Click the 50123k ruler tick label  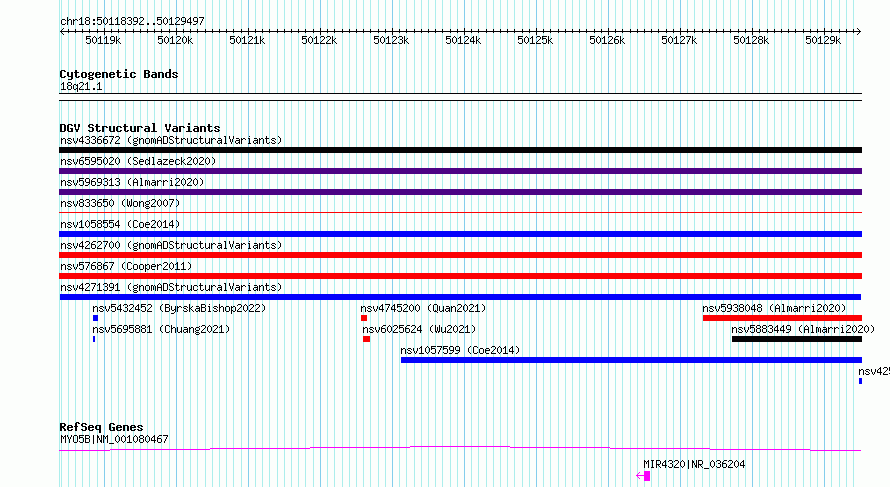coord(391,40)
